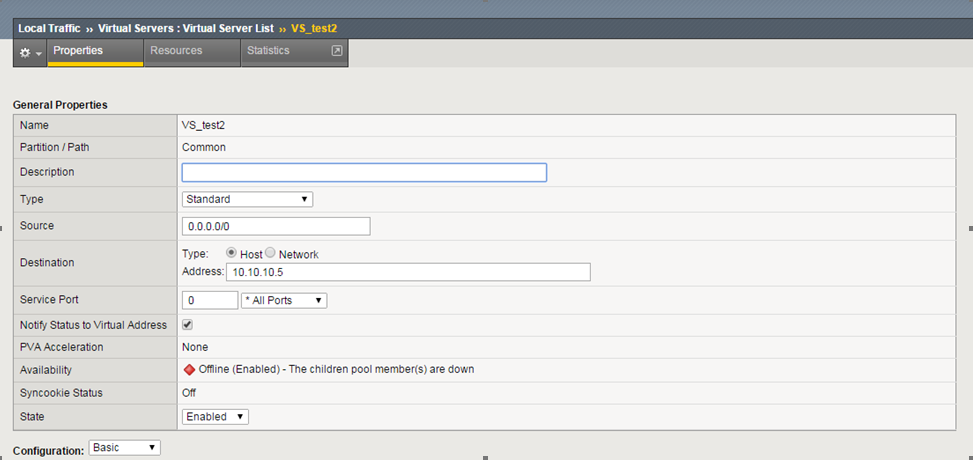The image size is (973, 460).
Task: Click into the Description text field
Action: click(x=364, y=172)
